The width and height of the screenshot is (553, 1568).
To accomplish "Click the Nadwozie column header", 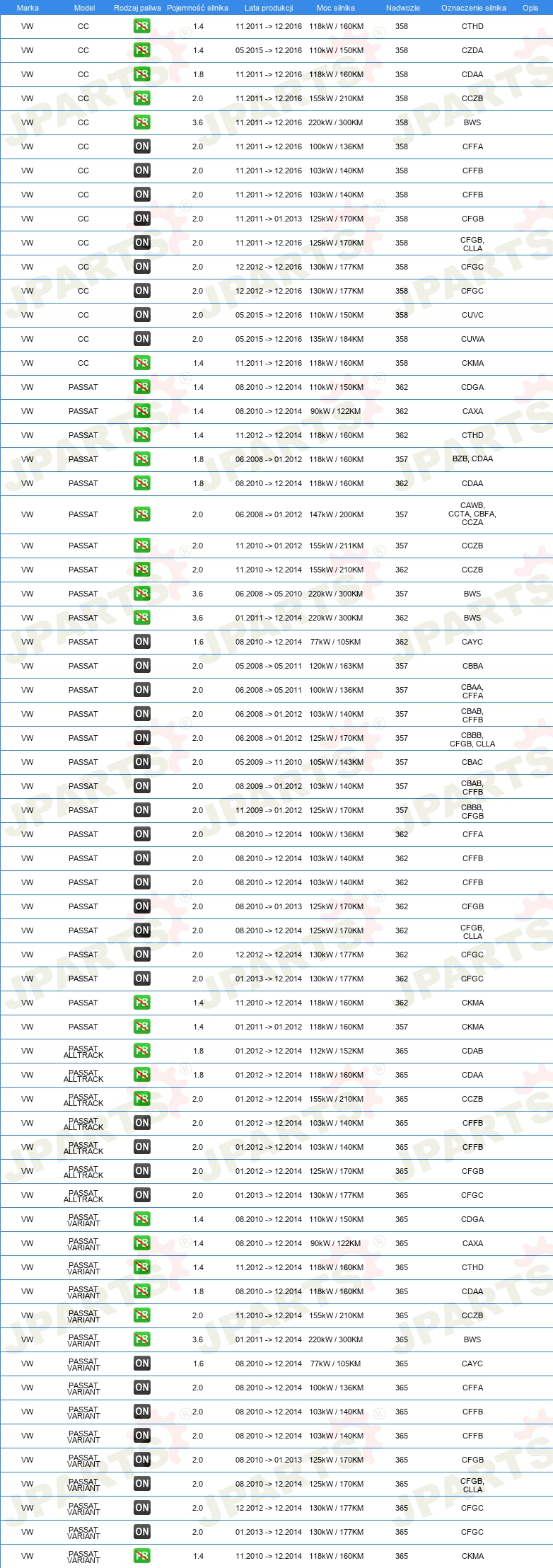I will point(402,8).
